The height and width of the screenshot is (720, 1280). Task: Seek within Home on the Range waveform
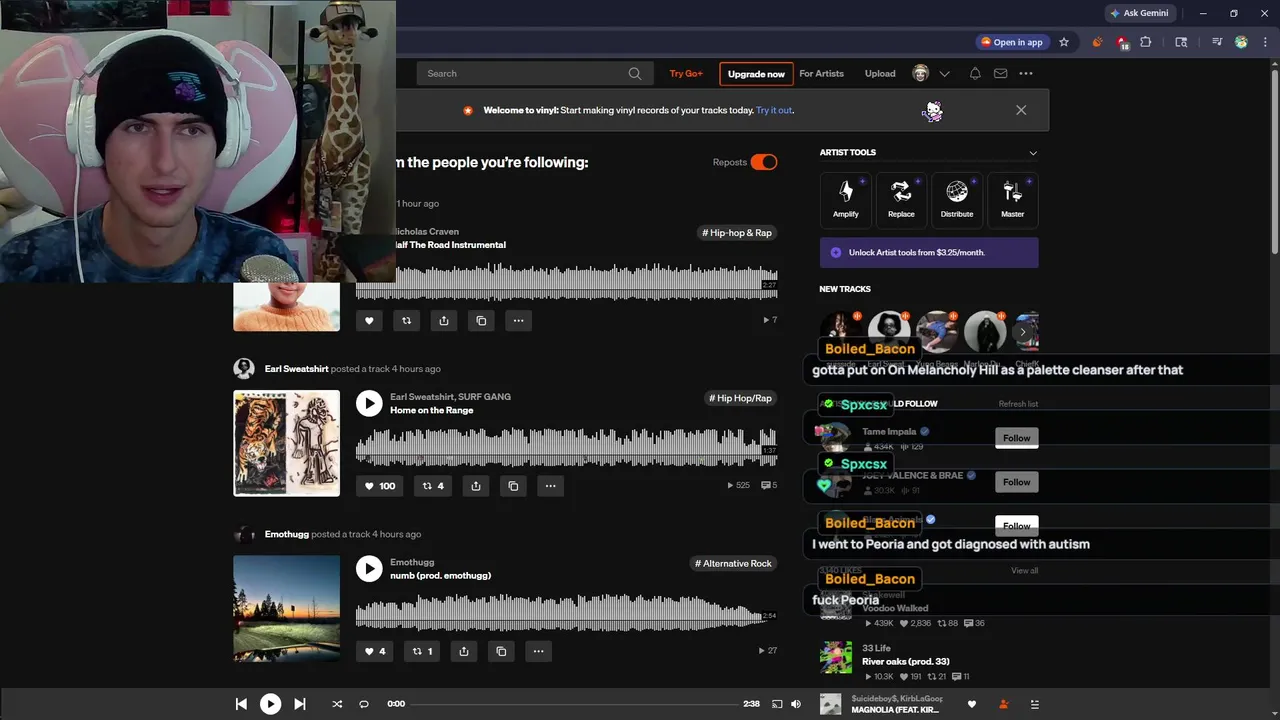click(567, 447)
